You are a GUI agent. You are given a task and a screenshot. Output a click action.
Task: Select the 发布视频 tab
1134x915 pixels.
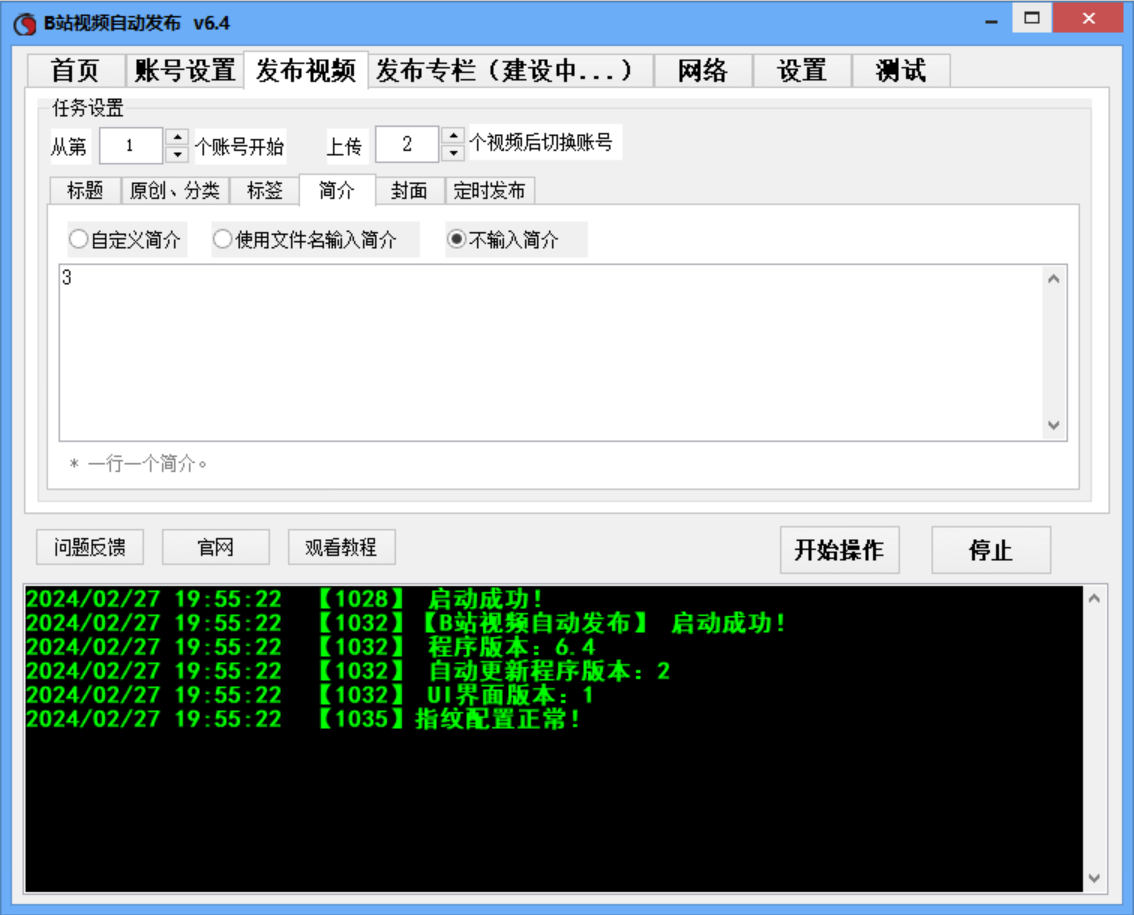(306, 70)
